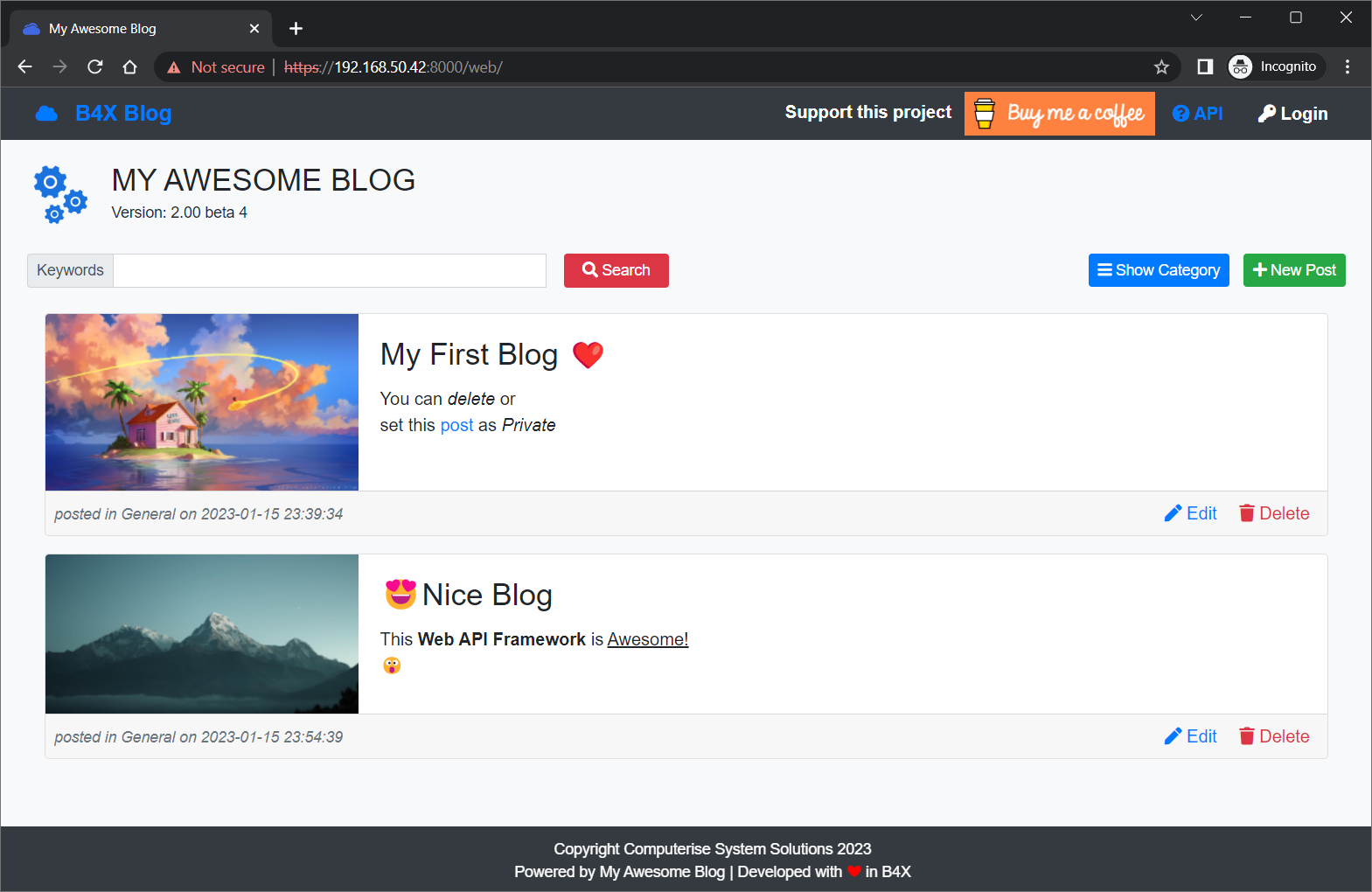Click the browser Forward arrow
The image size is (1372, 892).
(x=59, y=66)
